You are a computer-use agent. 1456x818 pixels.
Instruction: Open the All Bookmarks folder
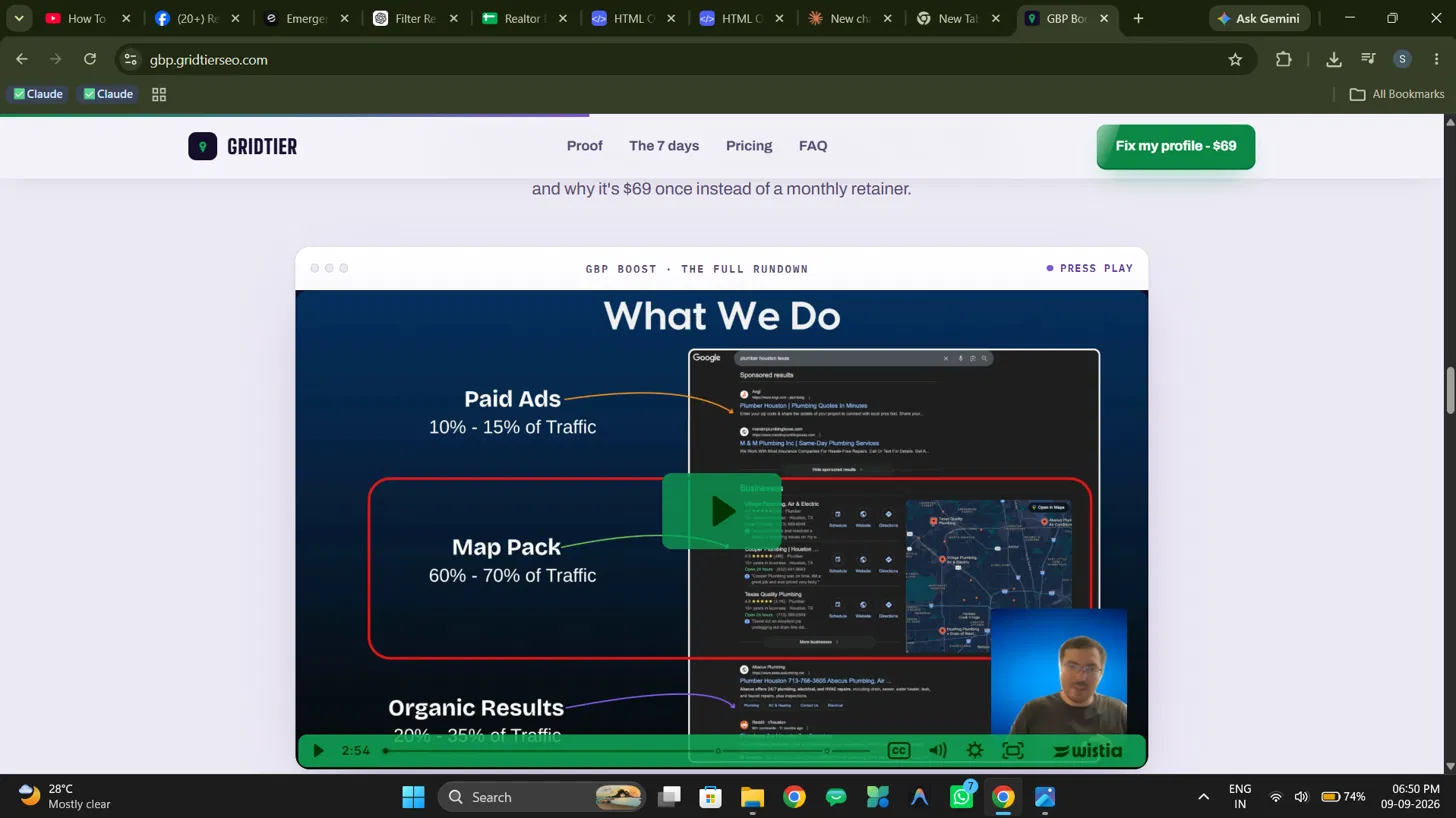click(x=1397, y=94)
